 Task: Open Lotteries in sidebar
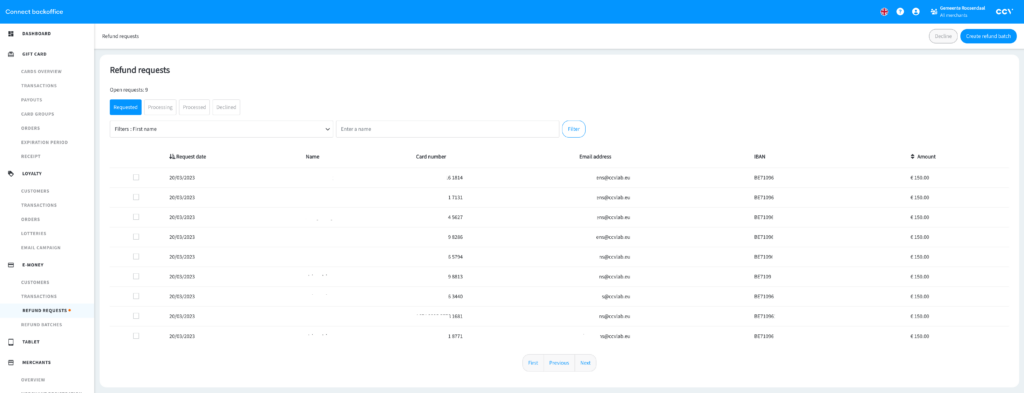[33, 234]
